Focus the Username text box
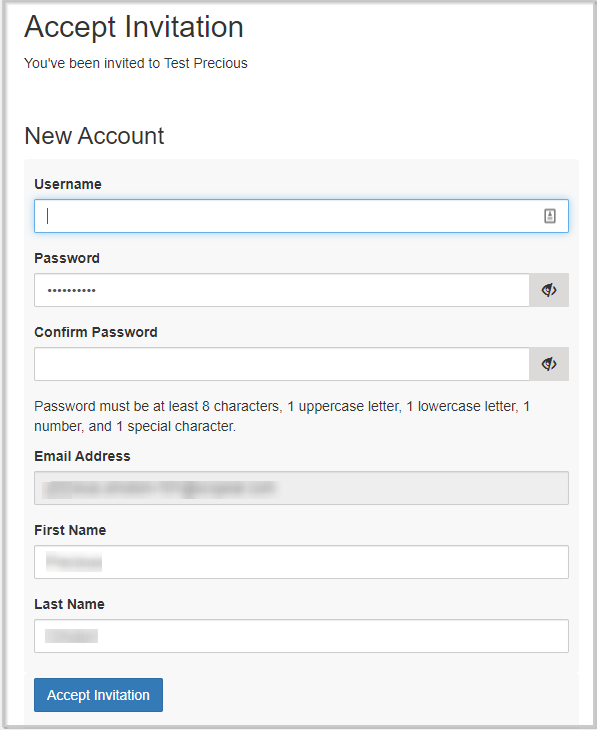The width and height of the screenshot is (597, 730). coord(301,216)
